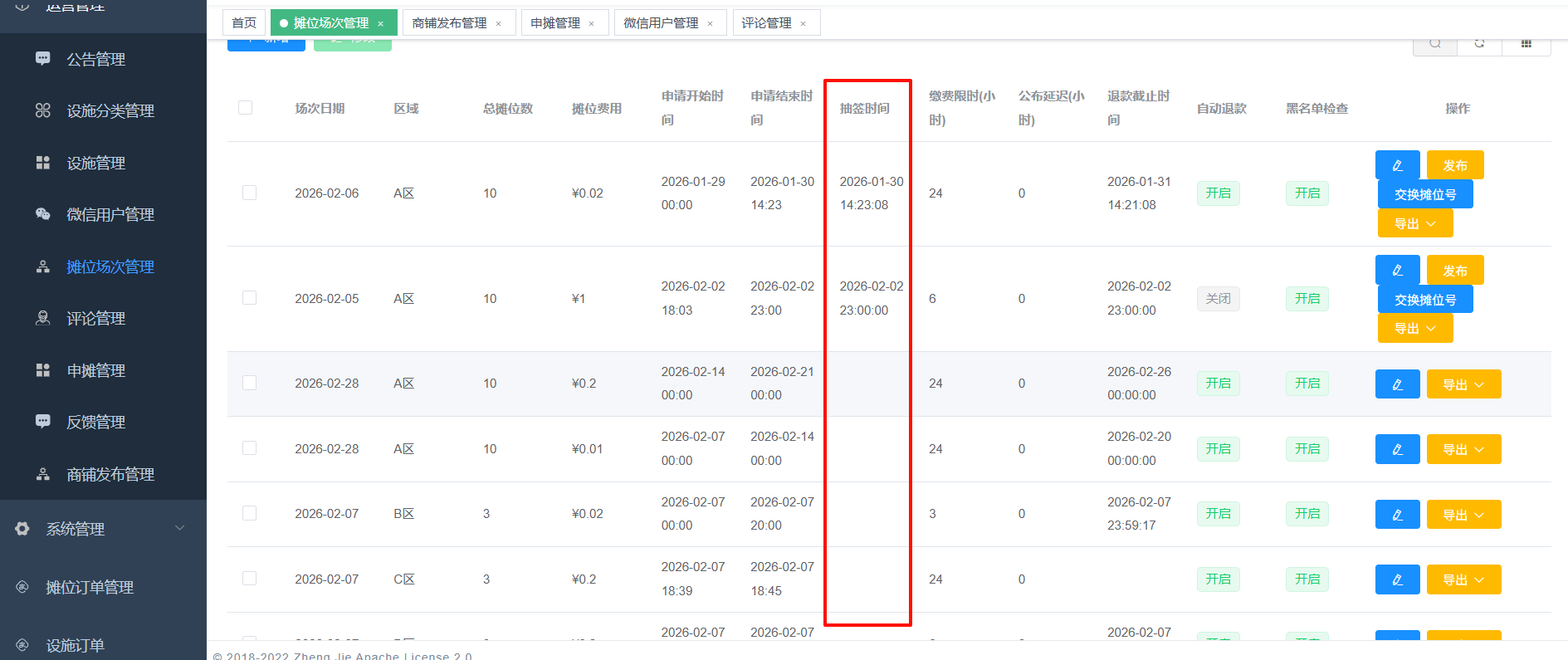Open 导出 dropdown in 2026-02-06 row
This screenshot has height=660, width=1568.
pyautogui.click(x=1414, y=223)
